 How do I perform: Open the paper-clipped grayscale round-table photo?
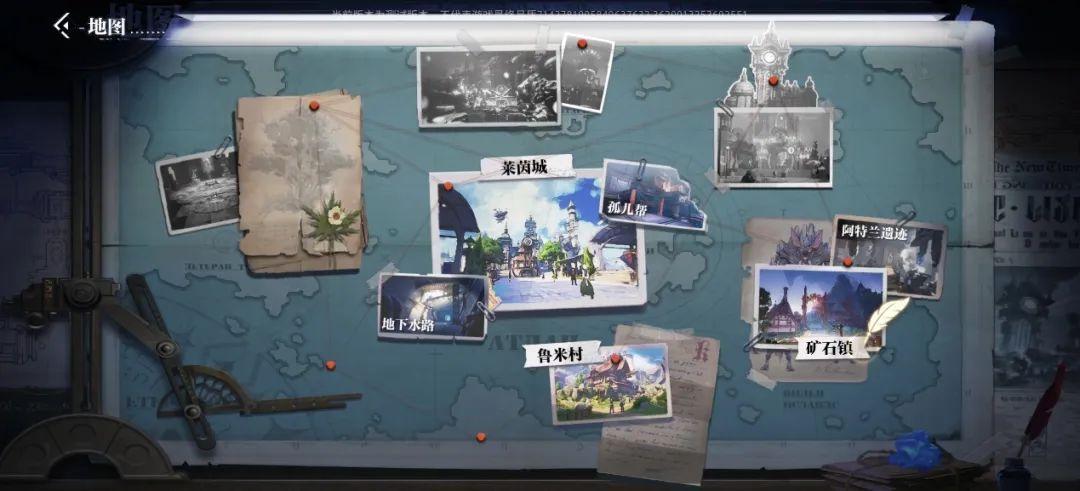click(x=198, y=191)
